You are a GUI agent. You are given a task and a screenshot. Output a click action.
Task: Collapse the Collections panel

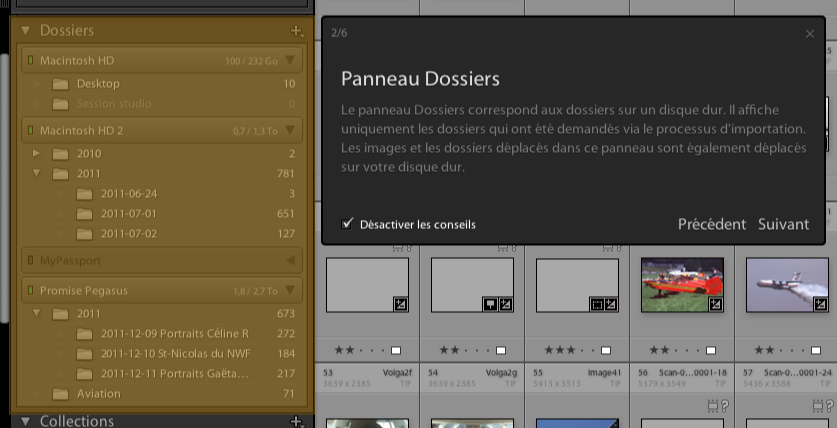(25, 422)
